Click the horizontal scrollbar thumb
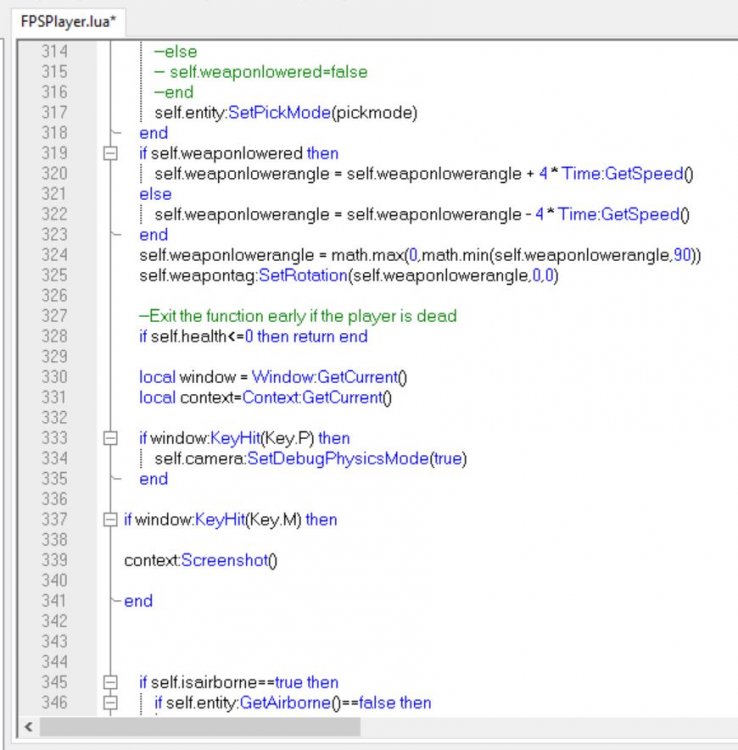 [x=200, y=727]
